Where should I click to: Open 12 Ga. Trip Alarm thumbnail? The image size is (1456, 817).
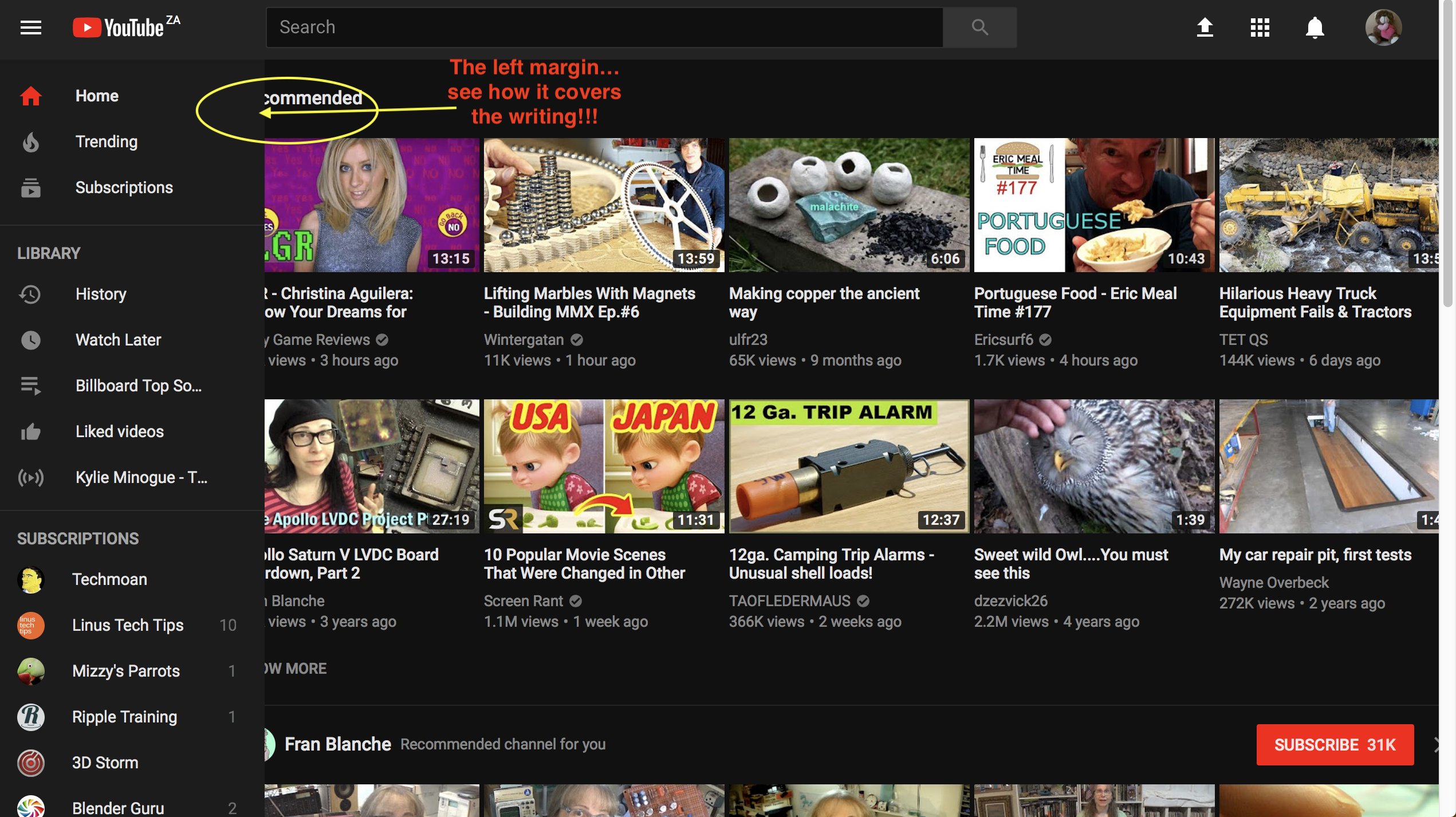coord(849,466)
